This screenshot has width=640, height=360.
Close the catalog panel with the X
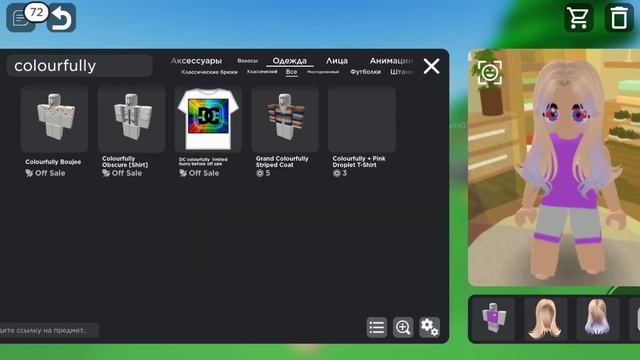[x=431, y=66]
